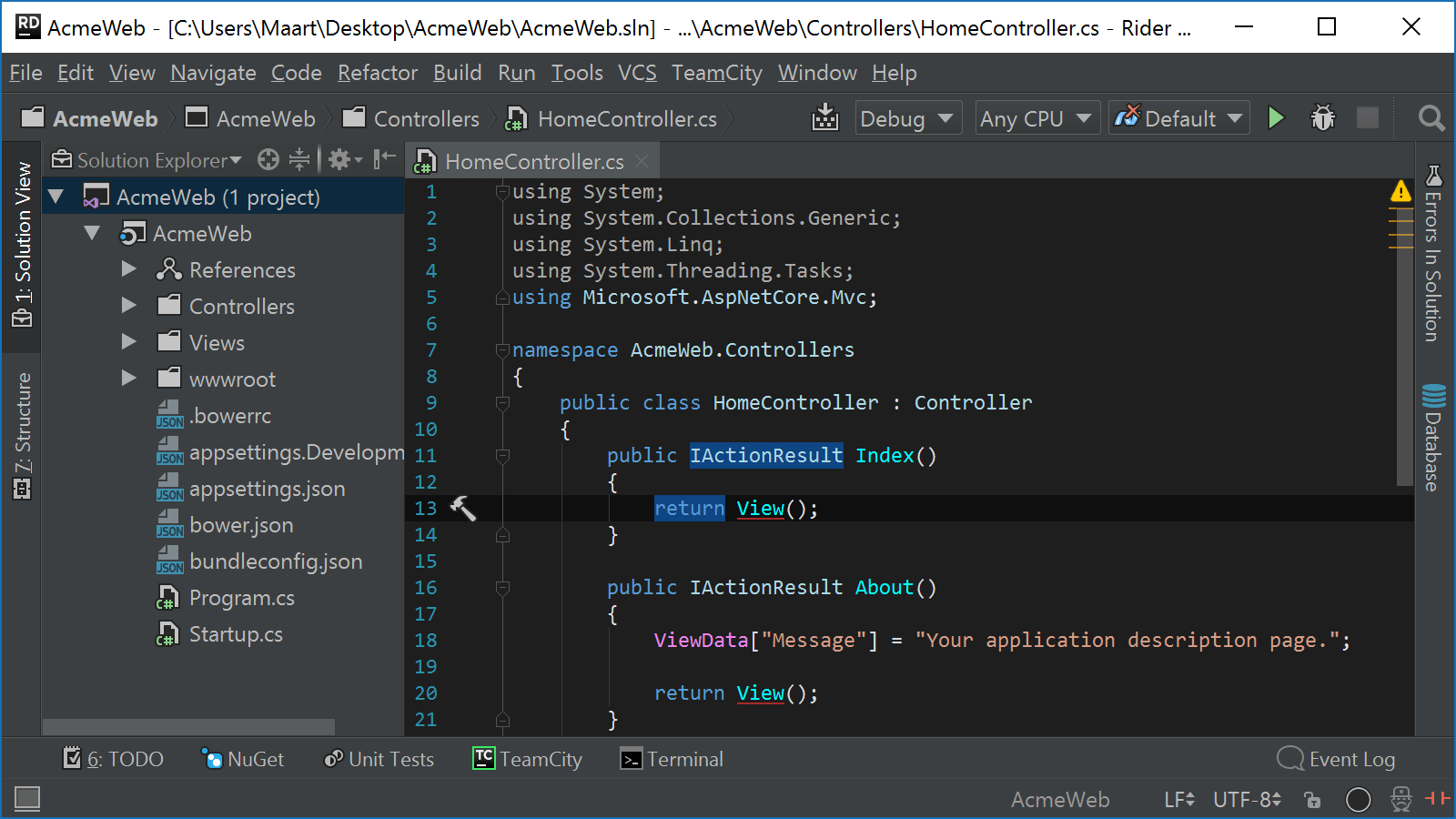The image size is (1456, 819).
Task: Run the Default configuration with green play button
Action: pos(1276,118)
